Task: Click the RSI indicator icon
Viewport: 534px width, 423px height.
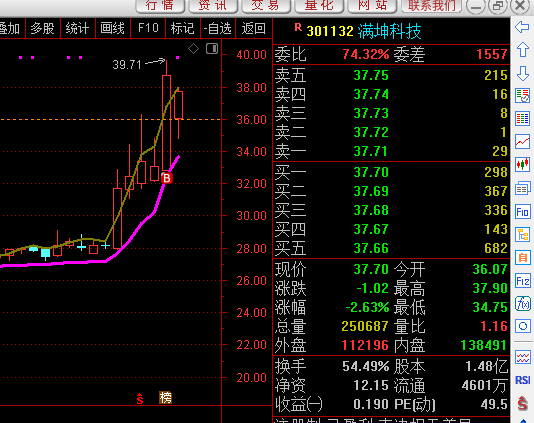Action: point(522,380)
